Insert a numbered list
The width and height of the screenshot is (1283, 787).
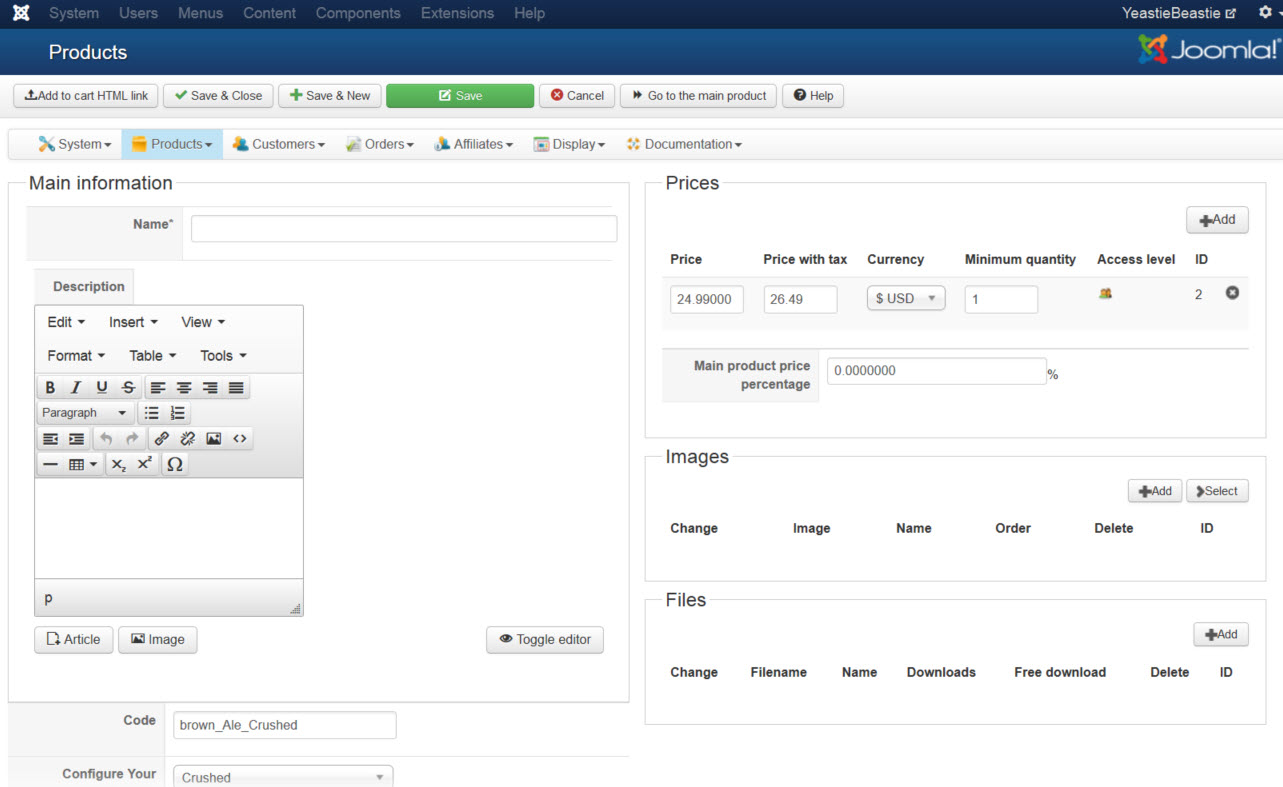click(177, 413)
